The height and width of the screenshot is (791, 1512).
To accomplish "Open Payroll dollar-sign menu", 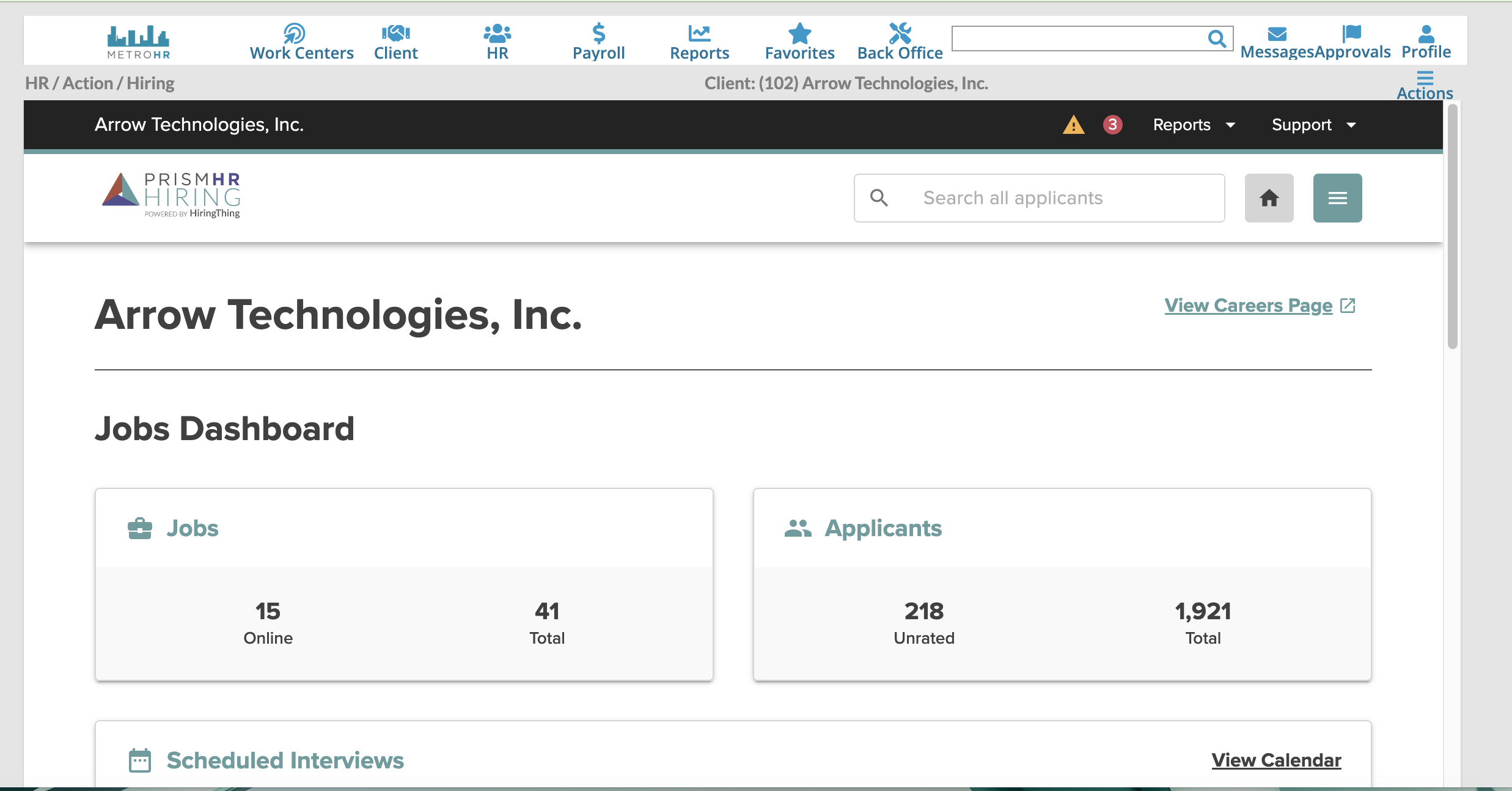I will (x=598, y=42).
